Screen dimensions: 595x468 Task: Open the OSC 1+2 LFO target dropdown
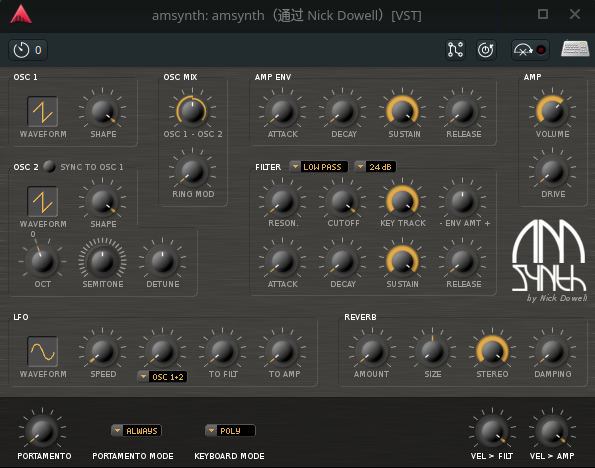pyautogui.click(x=162, y=377)
